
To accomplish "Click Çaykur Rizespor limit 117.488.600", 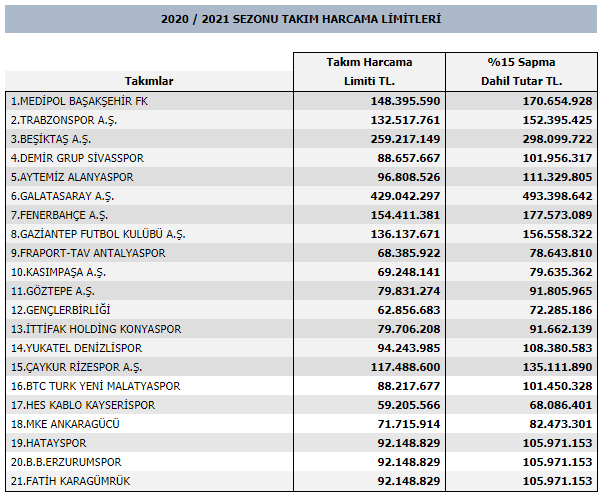I will point(405,367).
